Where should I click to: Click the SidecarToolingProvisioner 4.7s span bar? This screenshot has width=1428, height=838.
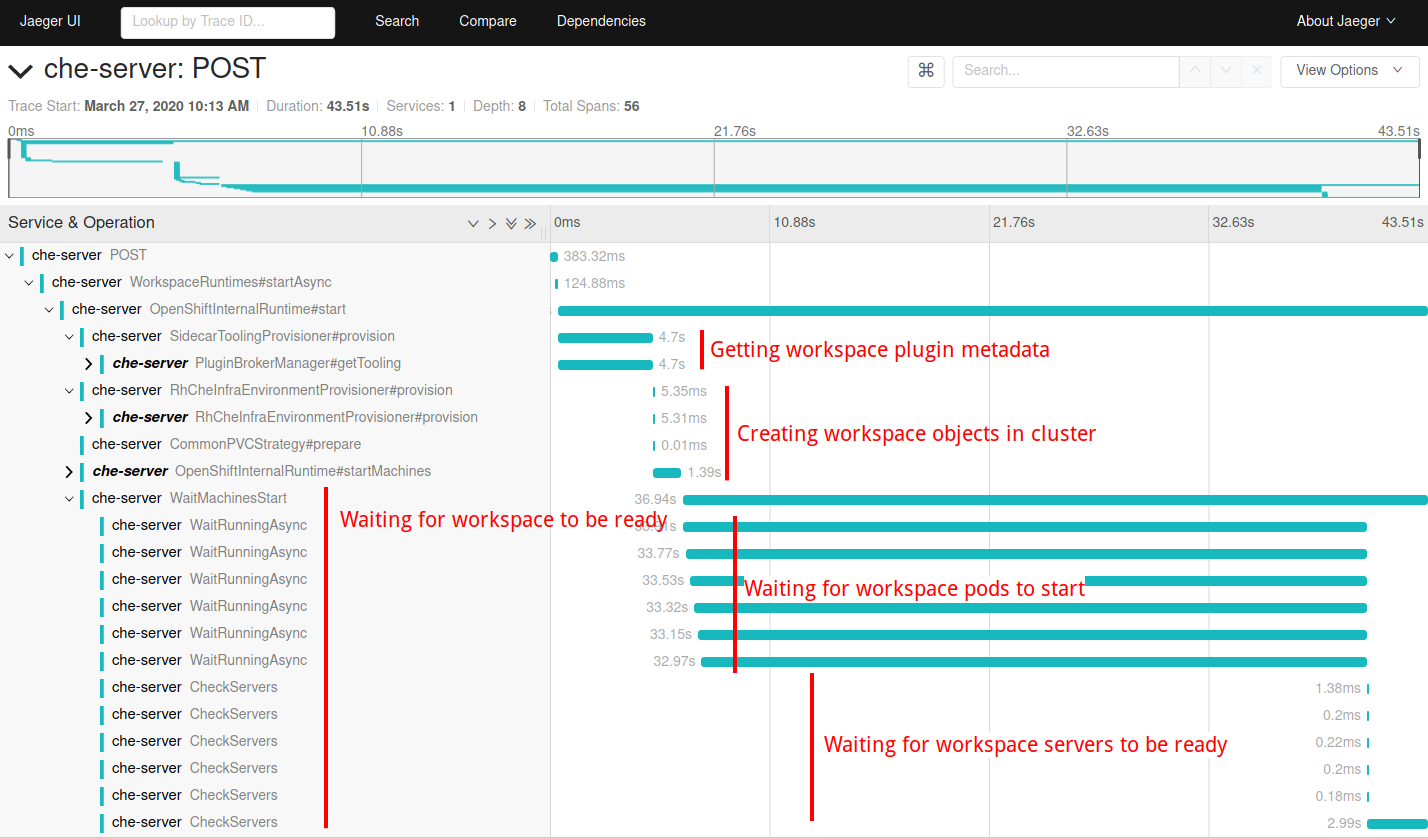click(x=605, y=338)
